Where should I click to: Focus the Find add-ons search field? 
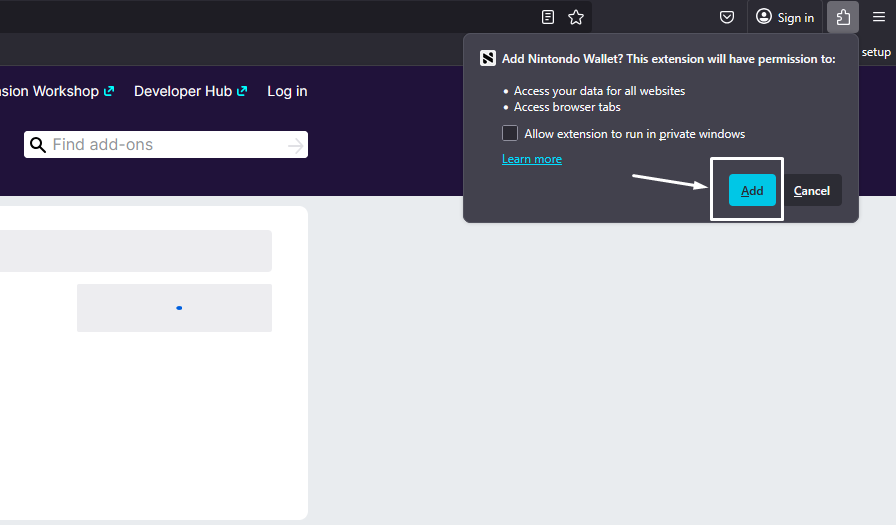pos(166,145)
